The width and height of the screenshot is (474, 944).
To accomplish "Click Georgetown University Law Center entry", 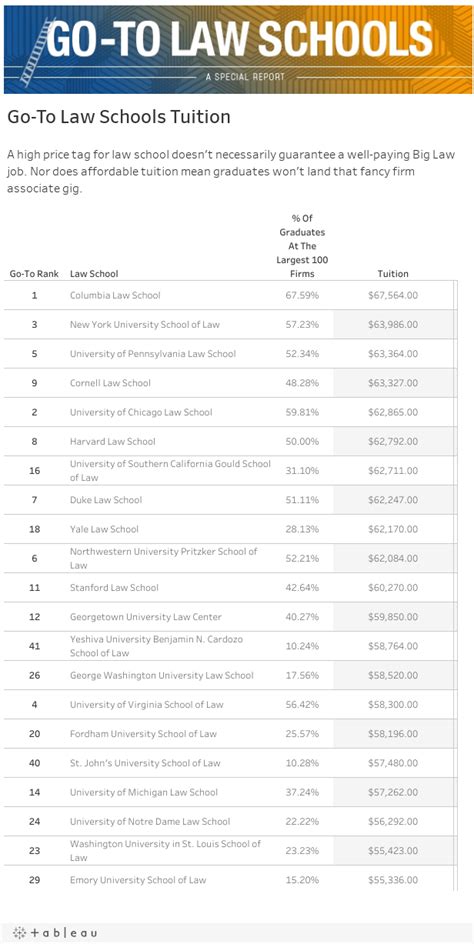I will click(146, 616).
